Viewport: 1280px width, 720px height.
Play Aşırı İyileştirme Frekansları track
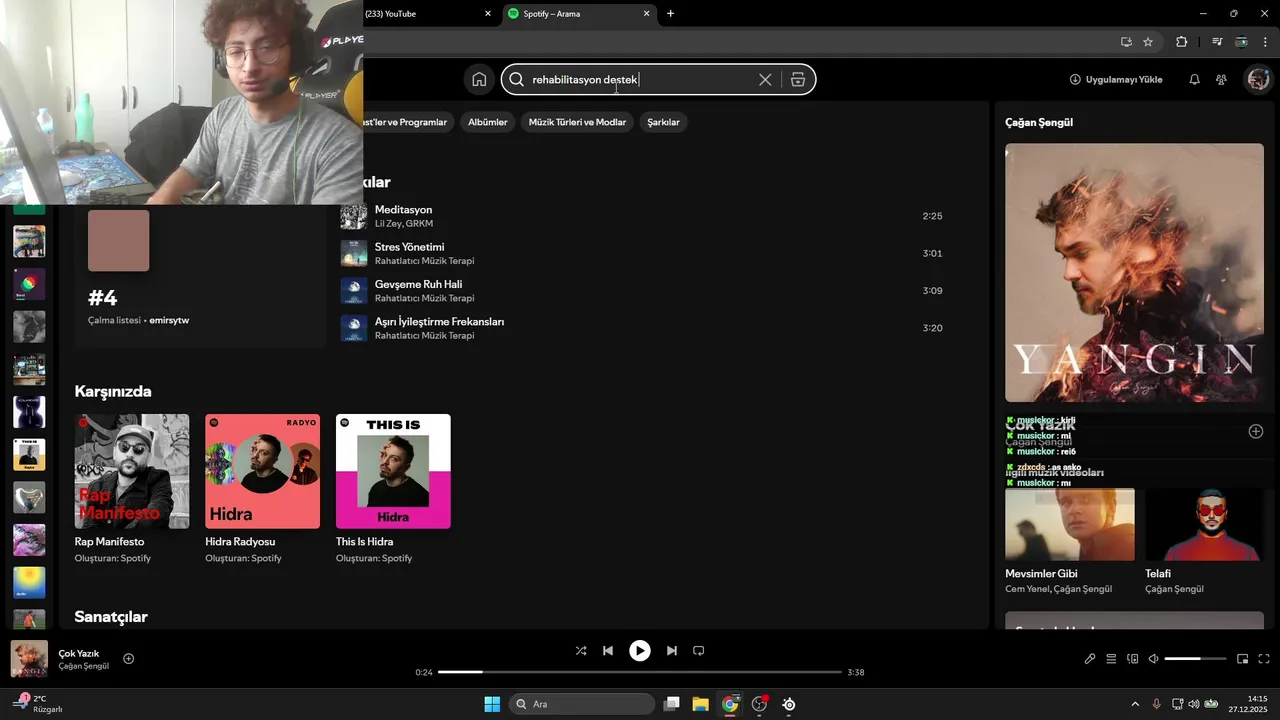641,328
